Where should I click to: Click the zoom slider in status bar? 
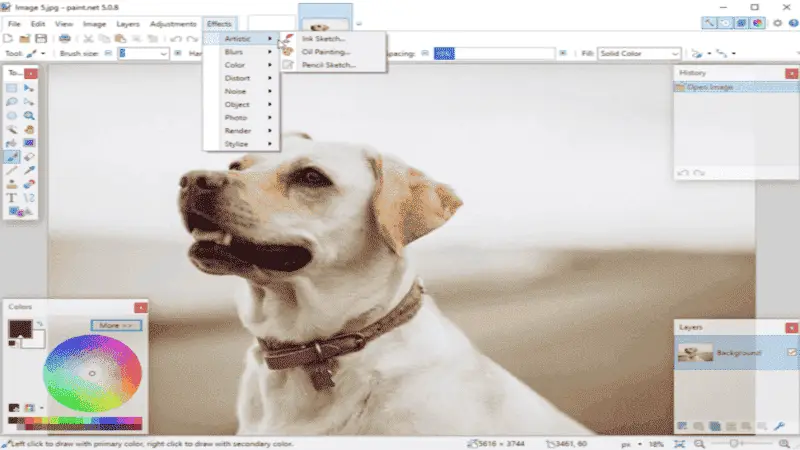741,444
